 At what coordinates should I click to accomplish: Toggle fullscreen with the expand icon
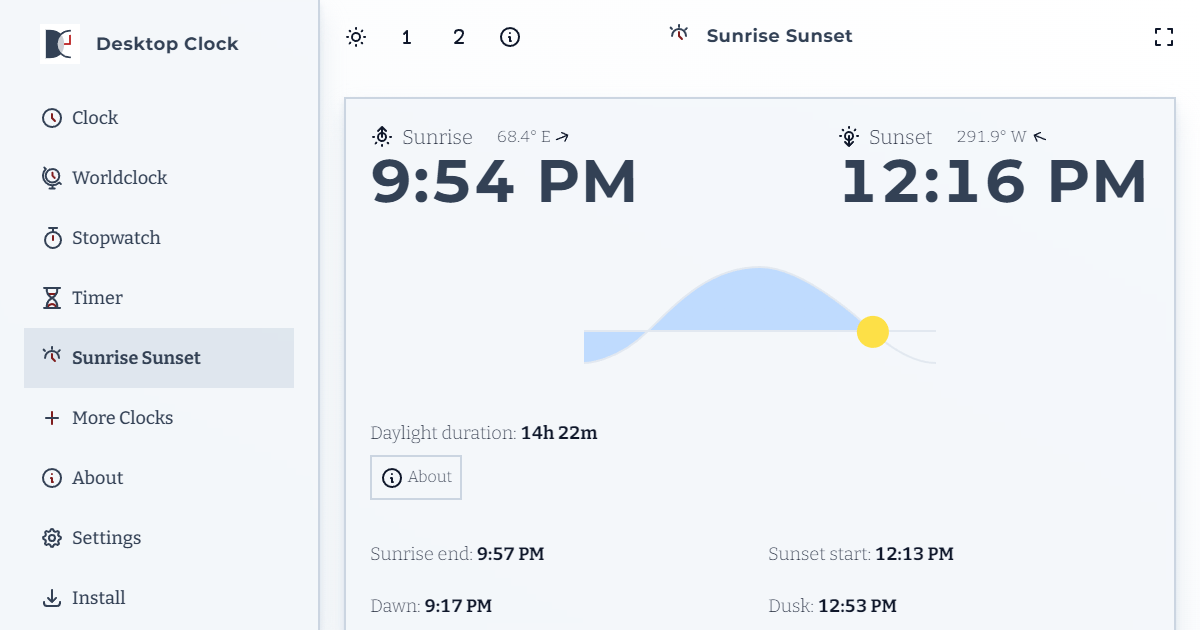[x=1164, y=36]
